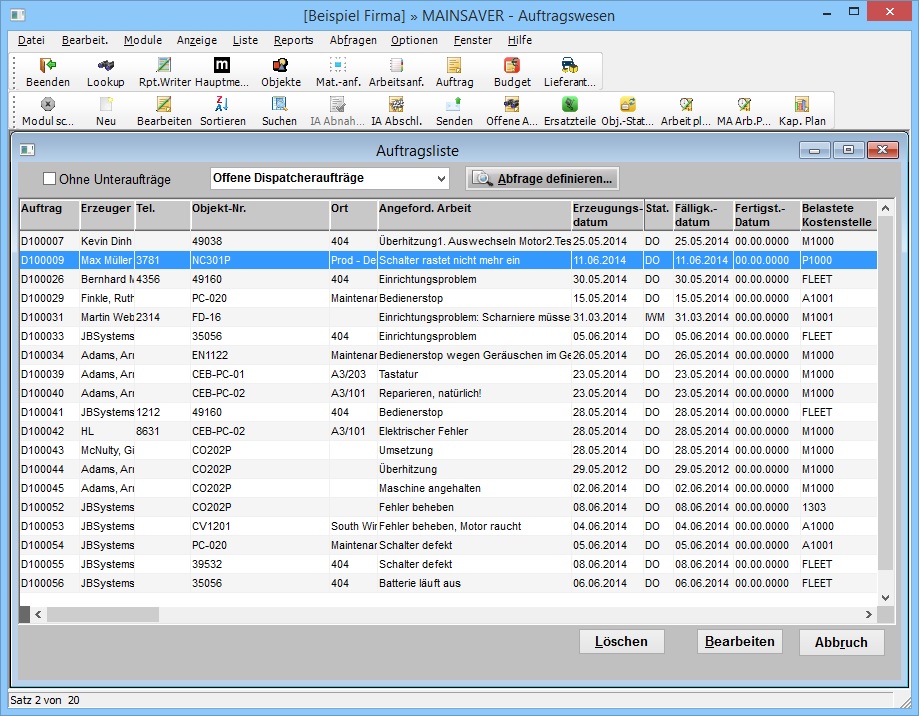Open the Fenster menu
919x716 pixels.
tap(472, 40)
